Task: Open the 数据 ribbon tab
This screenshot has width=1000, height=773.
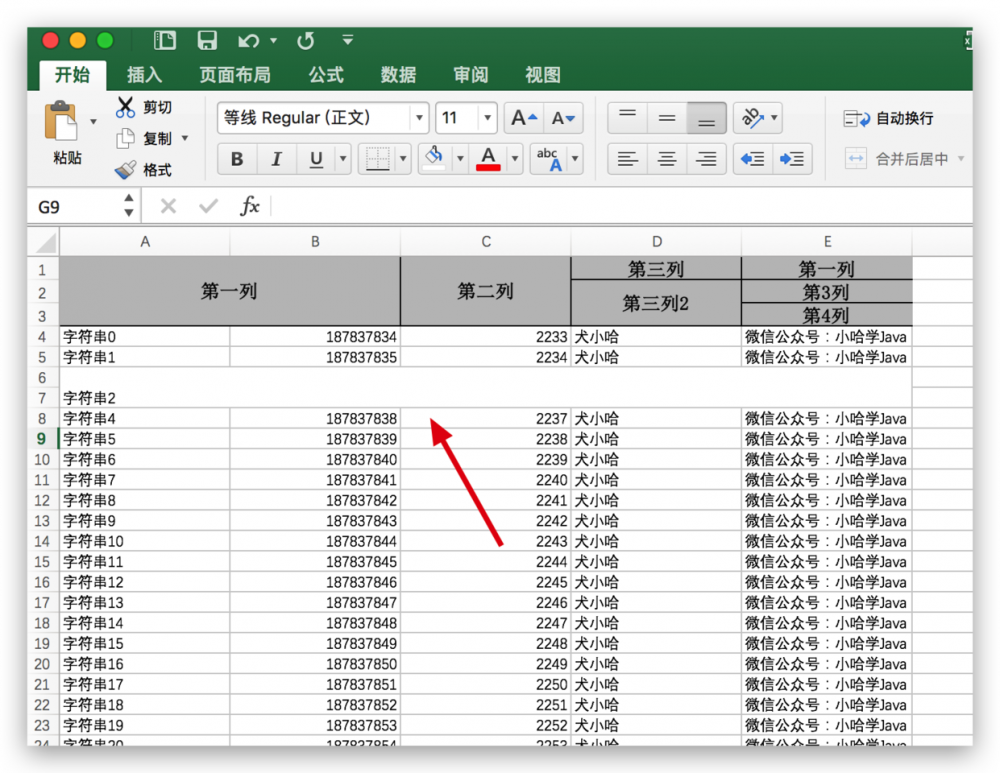Action: coord(397,74)
